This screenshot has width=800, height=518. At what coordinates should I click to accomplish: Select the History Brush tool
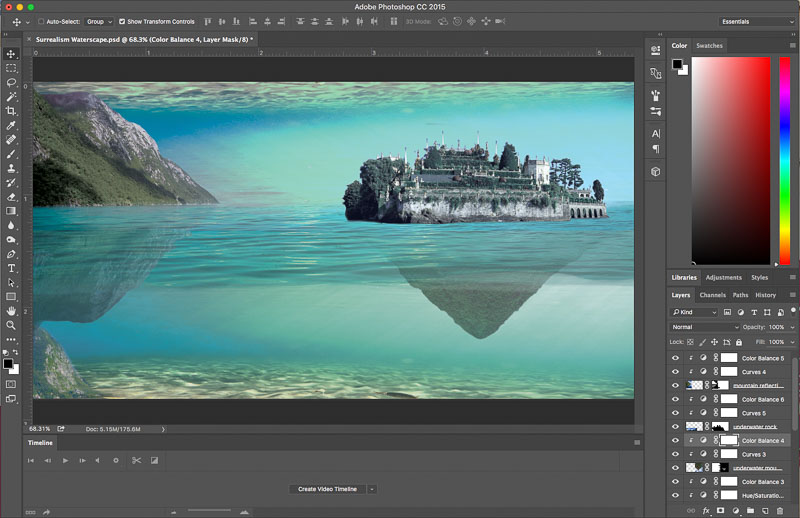pyautogui.click(x=11, y=182)
